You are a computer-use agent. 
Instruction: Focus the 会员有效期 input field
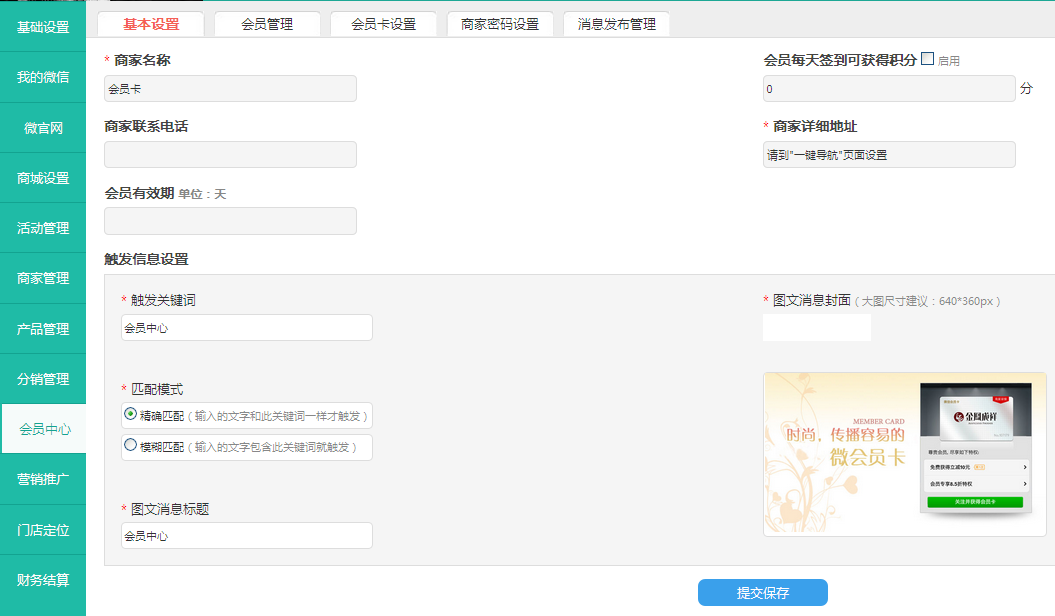coord(230,221)
